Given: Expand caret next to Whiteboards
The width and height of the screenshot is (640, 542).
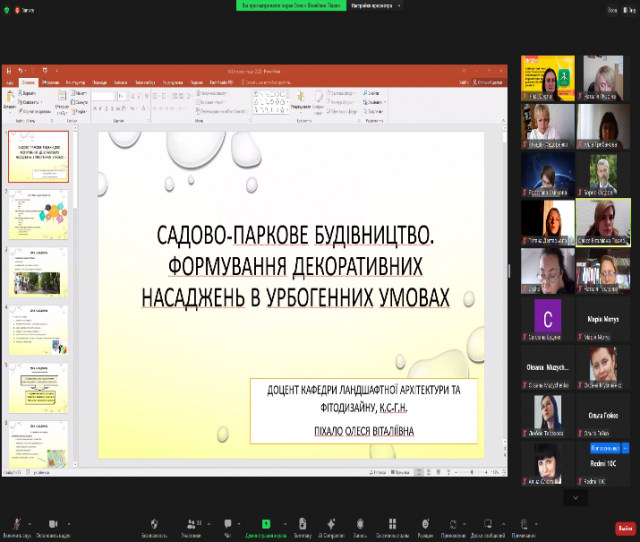Looking at the screenshot, I should click(503, 523).
